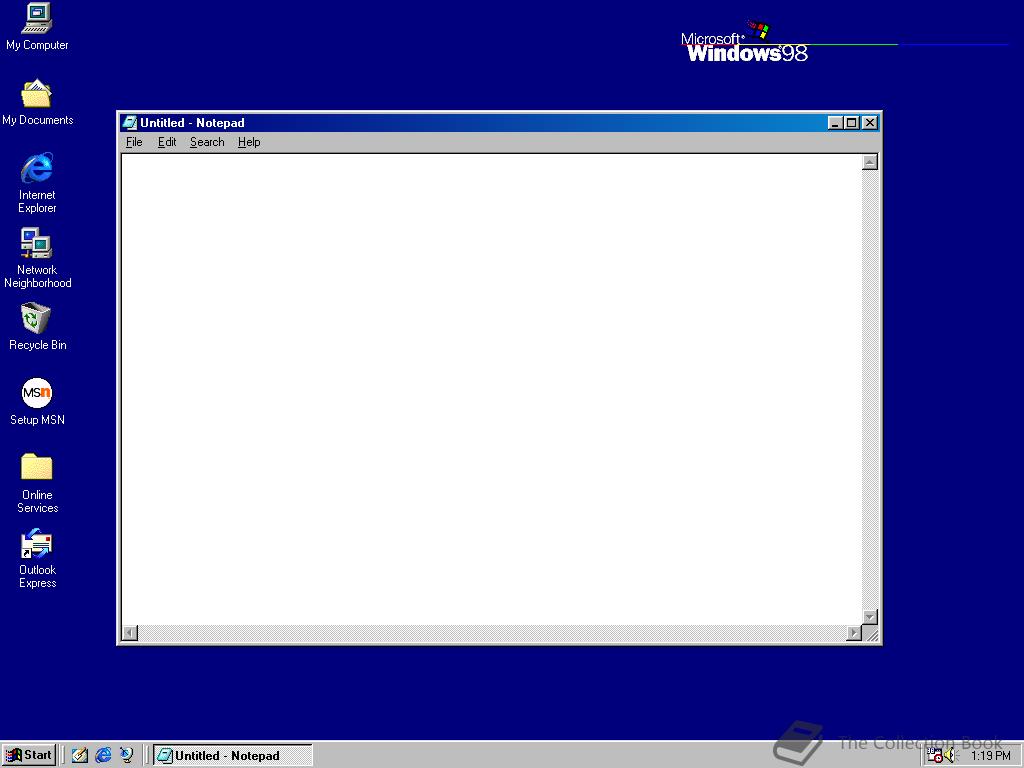The width and height of the screenshot is (1024, 768).
Task: Click the 1:19 PM taskbar clock
Action: (x=990, y=756)
